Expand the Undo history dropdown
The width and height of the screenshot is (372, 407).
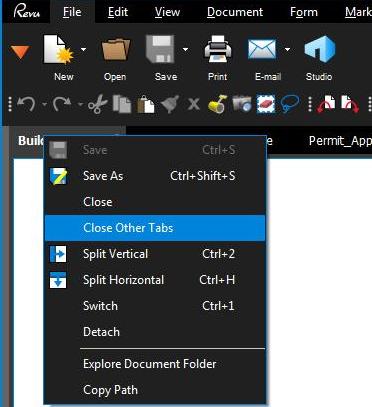click(44, 104)
